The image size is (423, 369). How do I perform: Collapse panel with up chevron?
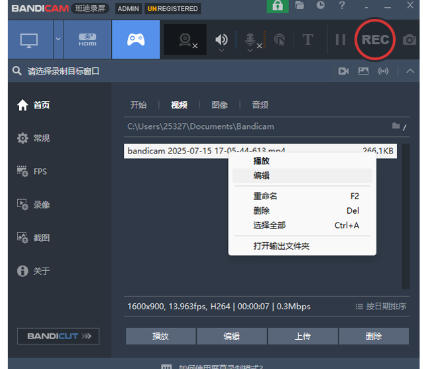pos(410,71)
